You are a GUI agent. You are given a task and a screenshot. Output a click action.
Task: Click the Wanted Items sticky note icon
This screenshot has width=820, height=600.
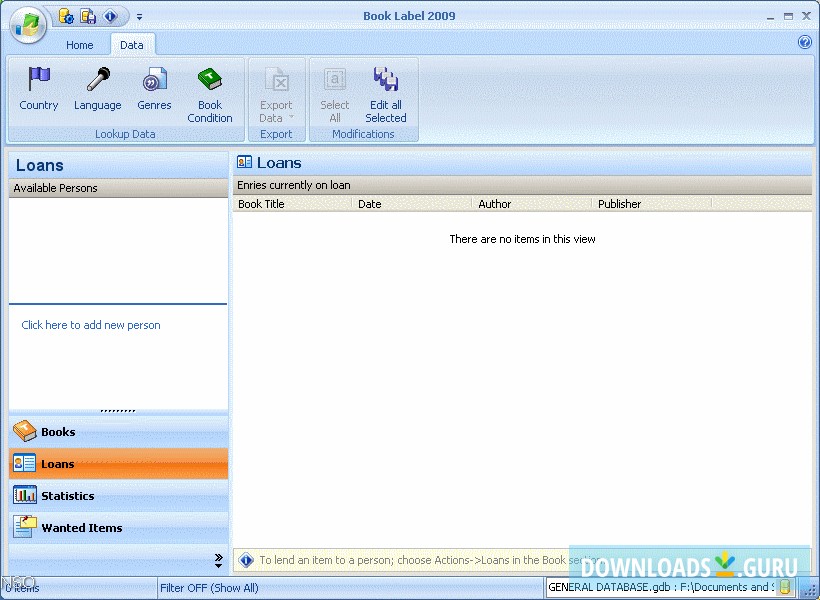click(25, 527)
